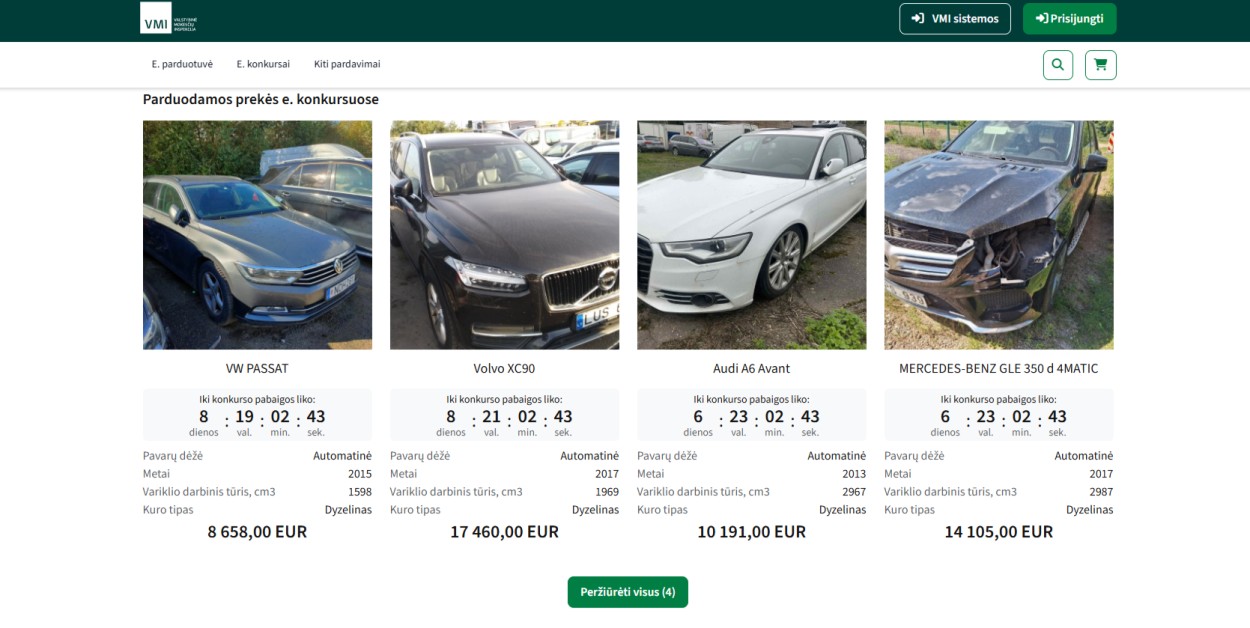Click the Peržiūrėti visus (4) button
The image size is (1250, 628).
click(627, 592)
